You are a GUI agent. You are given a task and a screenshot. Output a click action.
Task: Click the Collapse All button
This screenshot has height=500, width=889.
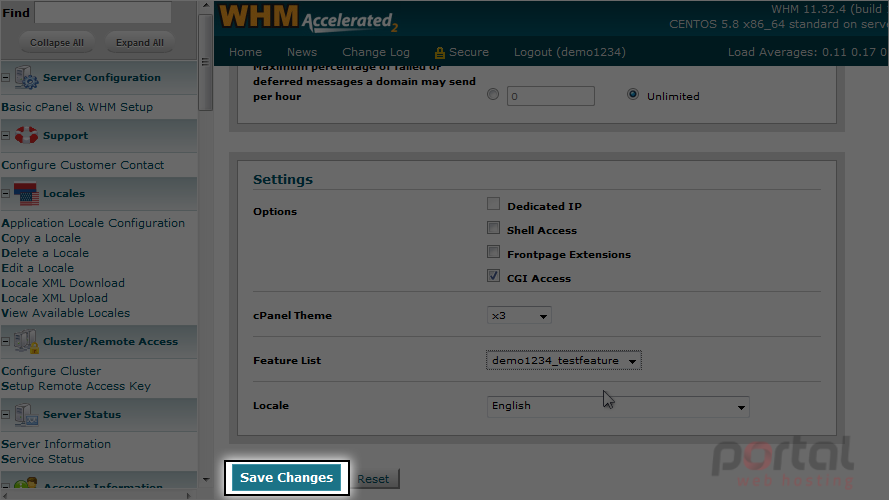click(x=57, y=43)
